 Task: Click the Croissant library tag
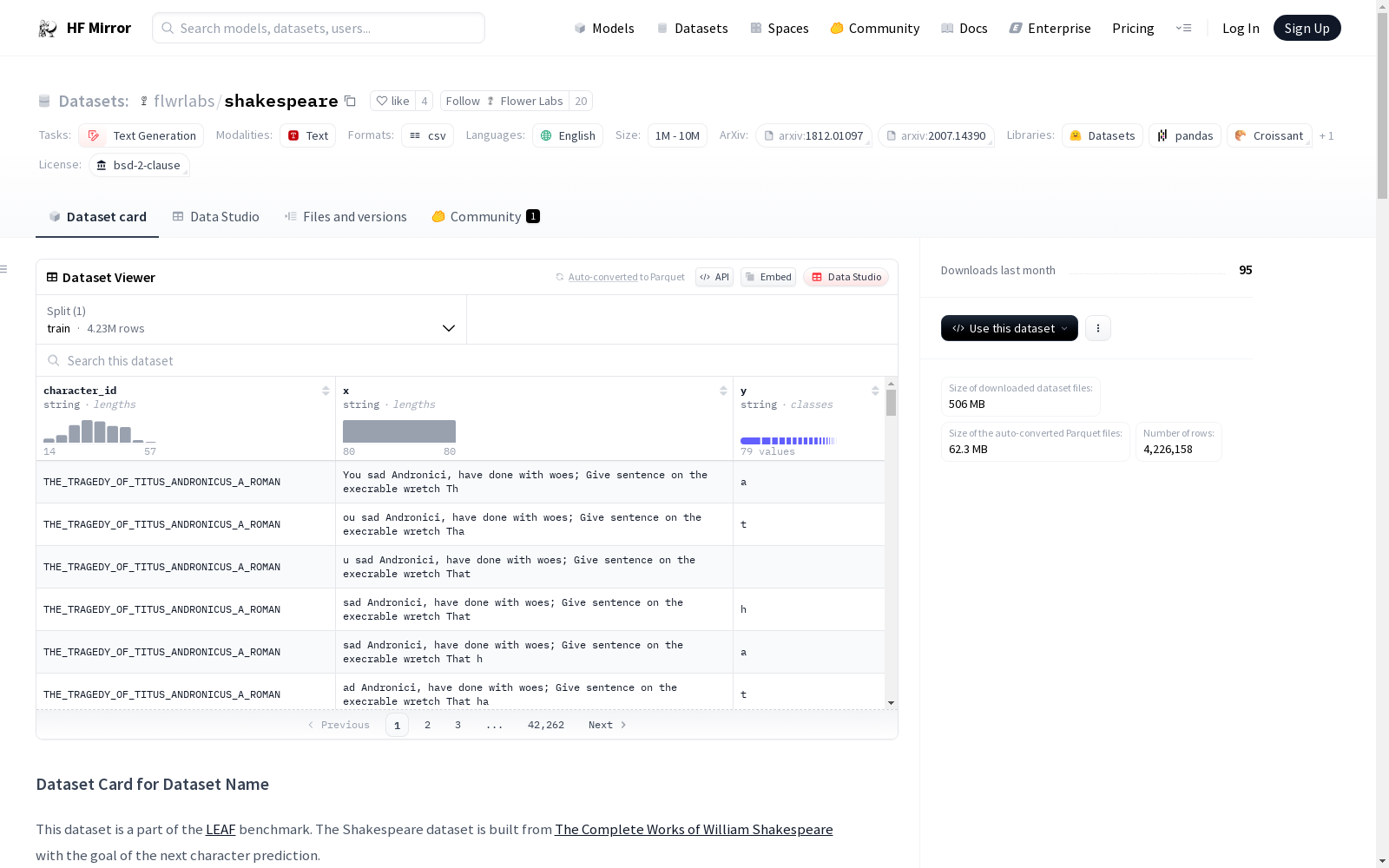pos(1269,135)
